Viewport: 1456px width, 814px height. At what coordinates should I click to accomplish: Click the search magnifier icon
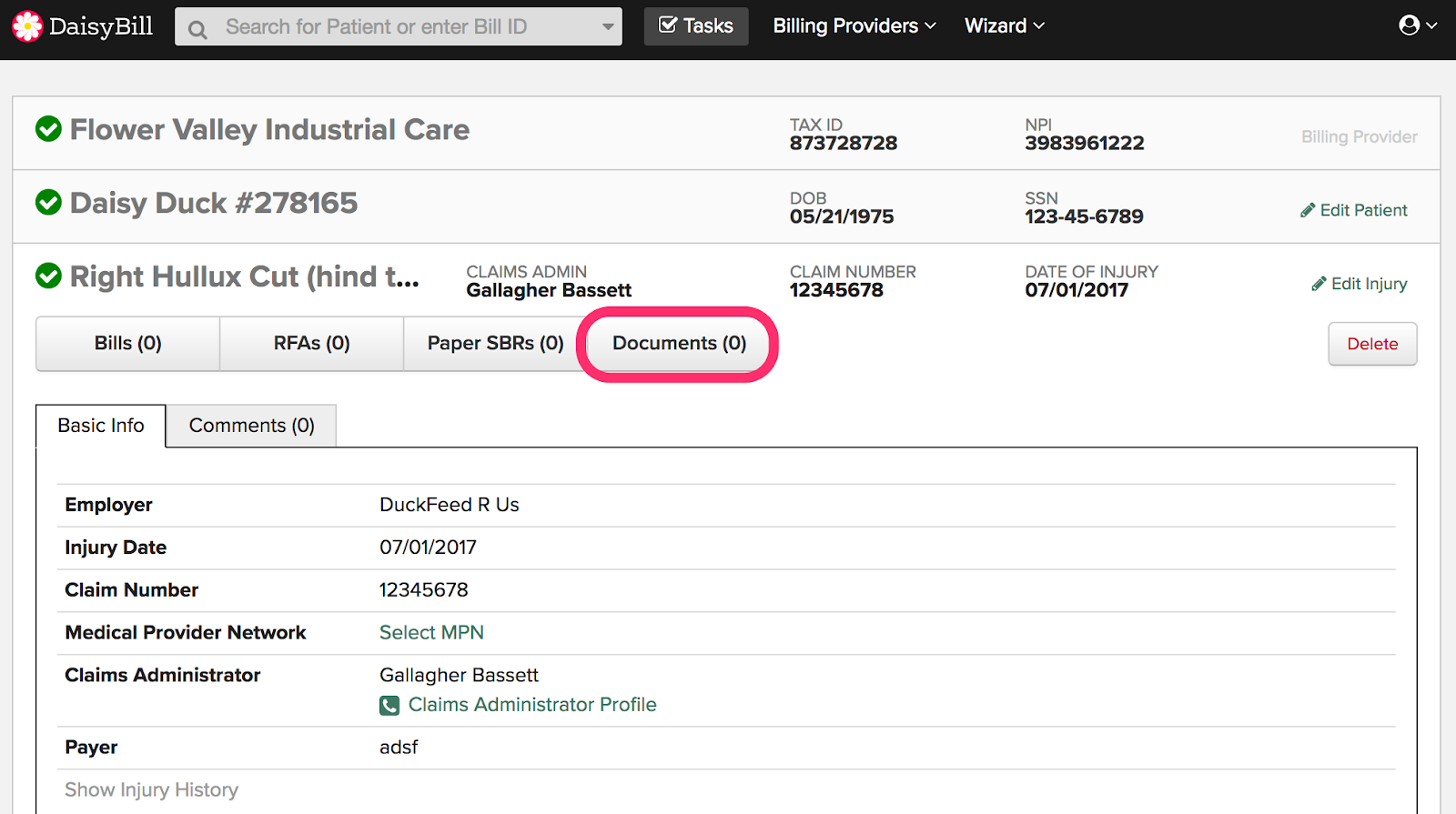tap(197, 29)
